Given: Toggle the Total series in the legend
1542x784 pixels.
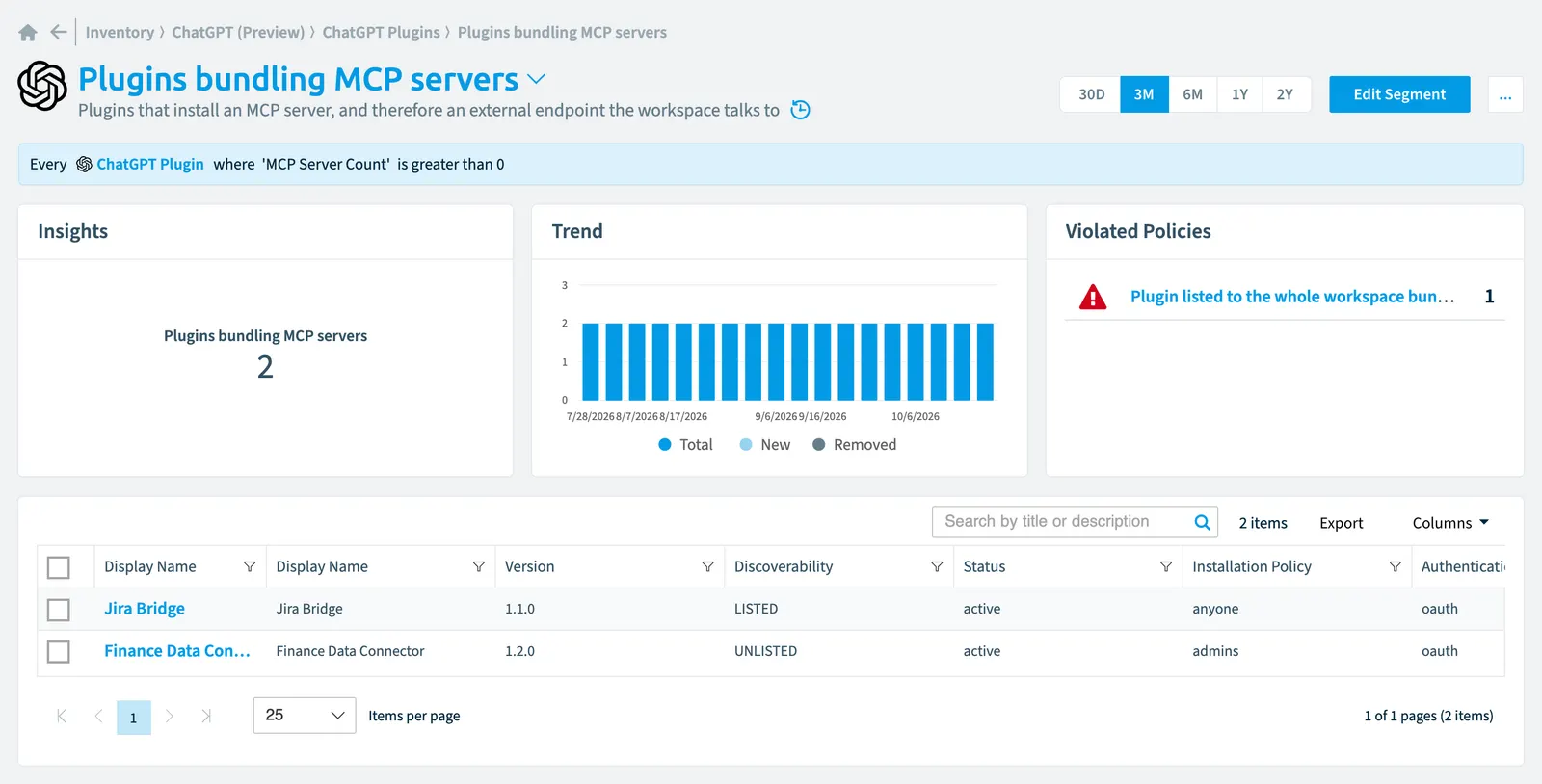Looking at the screenshot, I should tap(686, 445).
